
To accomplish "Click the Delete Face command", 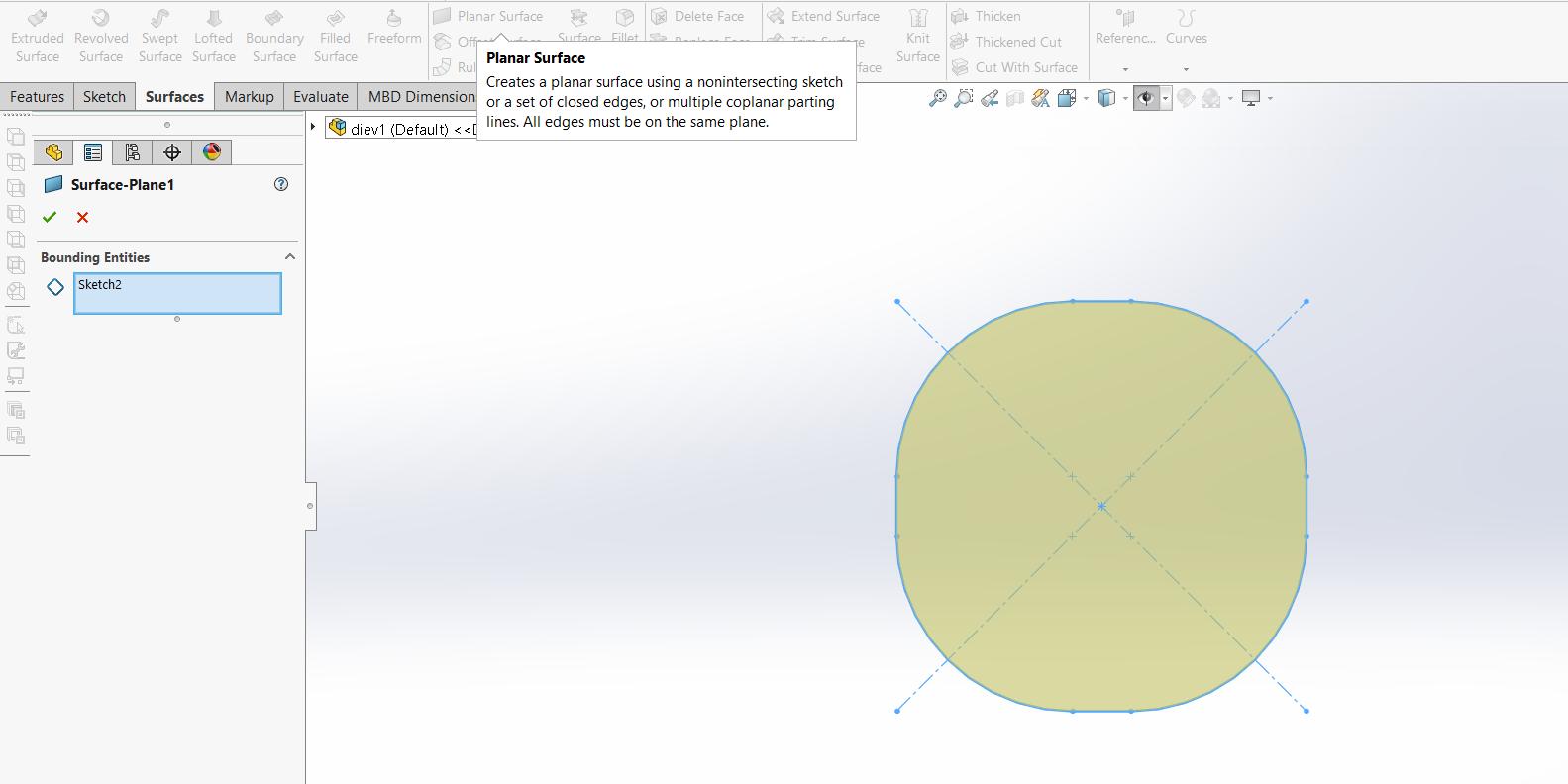I will (697, 16).
